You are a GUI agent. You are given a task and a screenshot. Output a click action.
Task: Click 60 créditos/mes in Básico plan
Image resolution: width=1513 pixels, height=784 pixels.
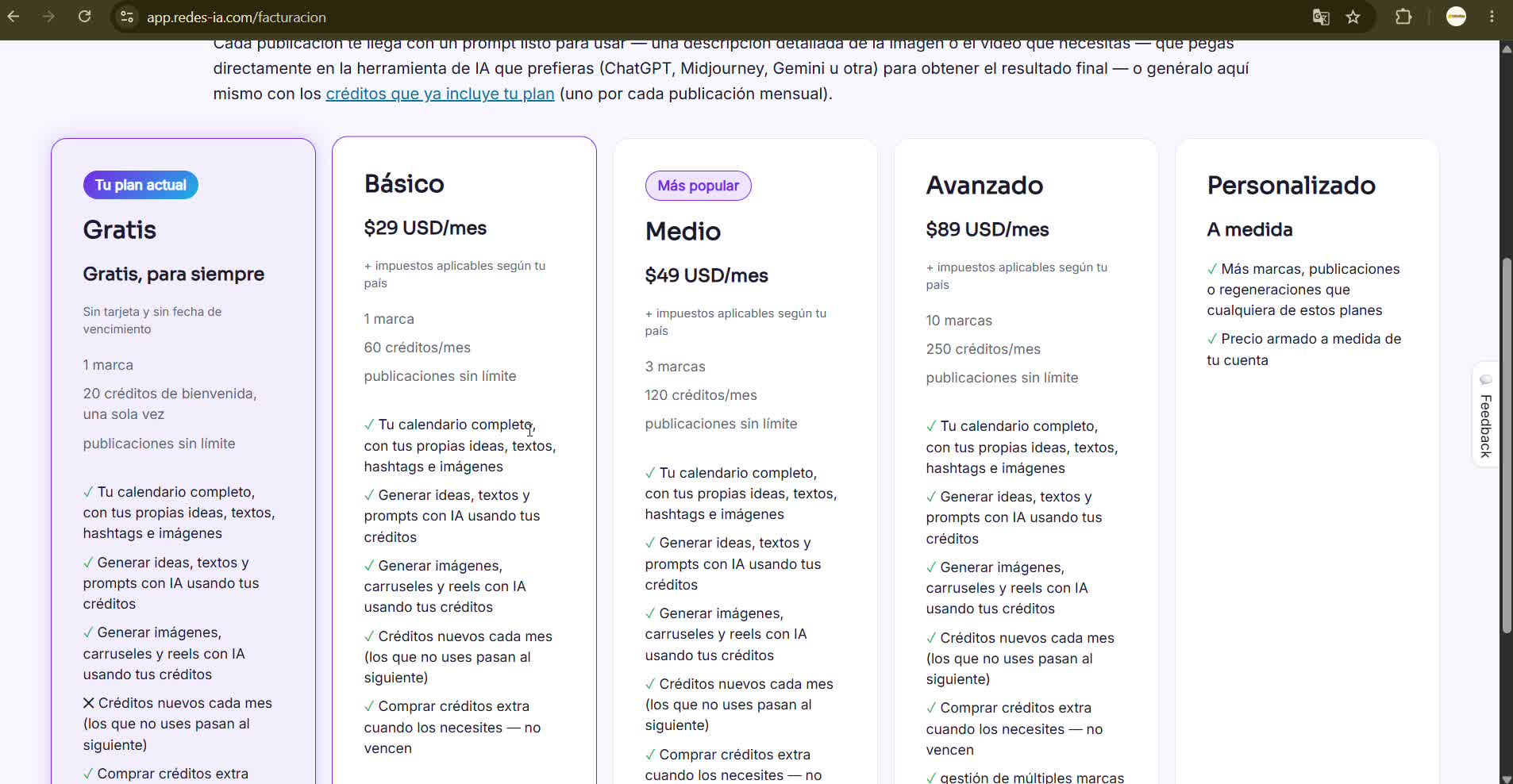coord(417,348)
